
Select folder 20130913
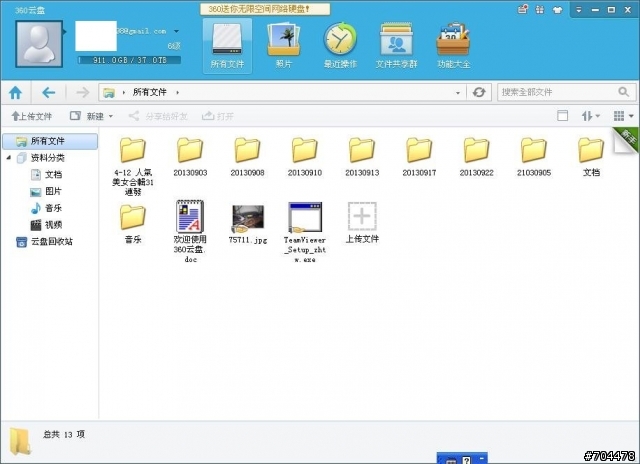pyautogui.click(x=362, y=157)
